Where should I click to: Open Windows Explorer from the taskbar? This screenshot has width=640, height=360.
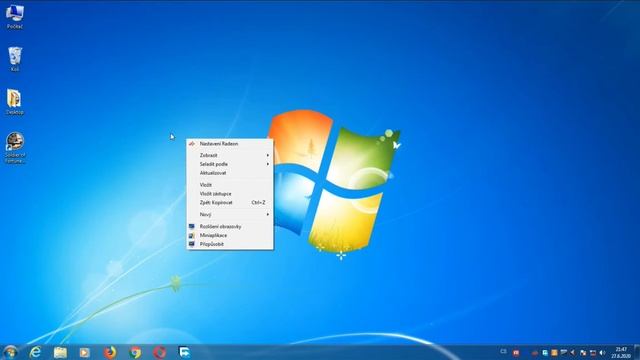pos(60,352)
